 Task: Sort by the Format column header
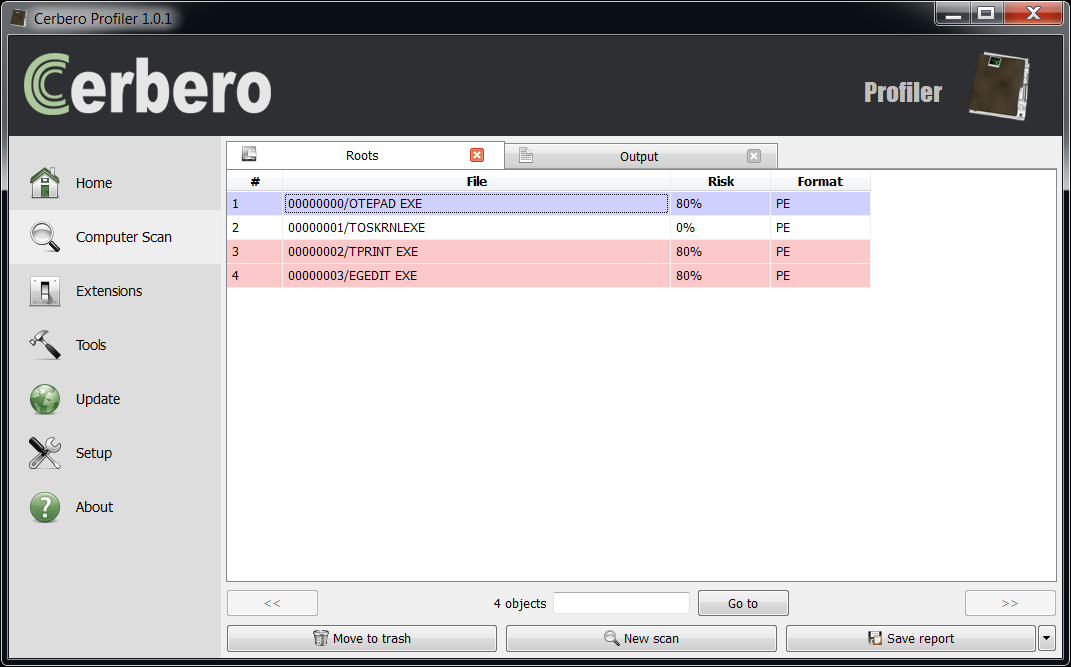[x=820, y=182]
